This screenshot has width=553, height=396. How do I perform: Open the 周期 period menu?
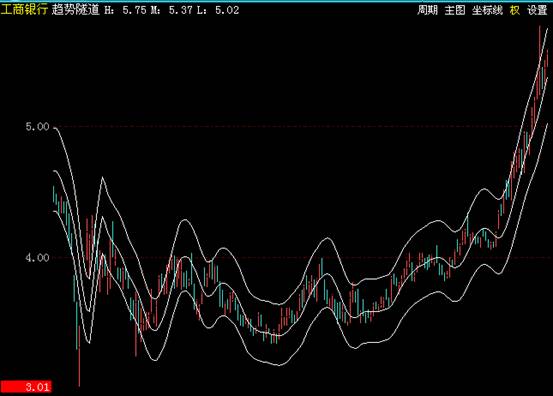(427, 10)
